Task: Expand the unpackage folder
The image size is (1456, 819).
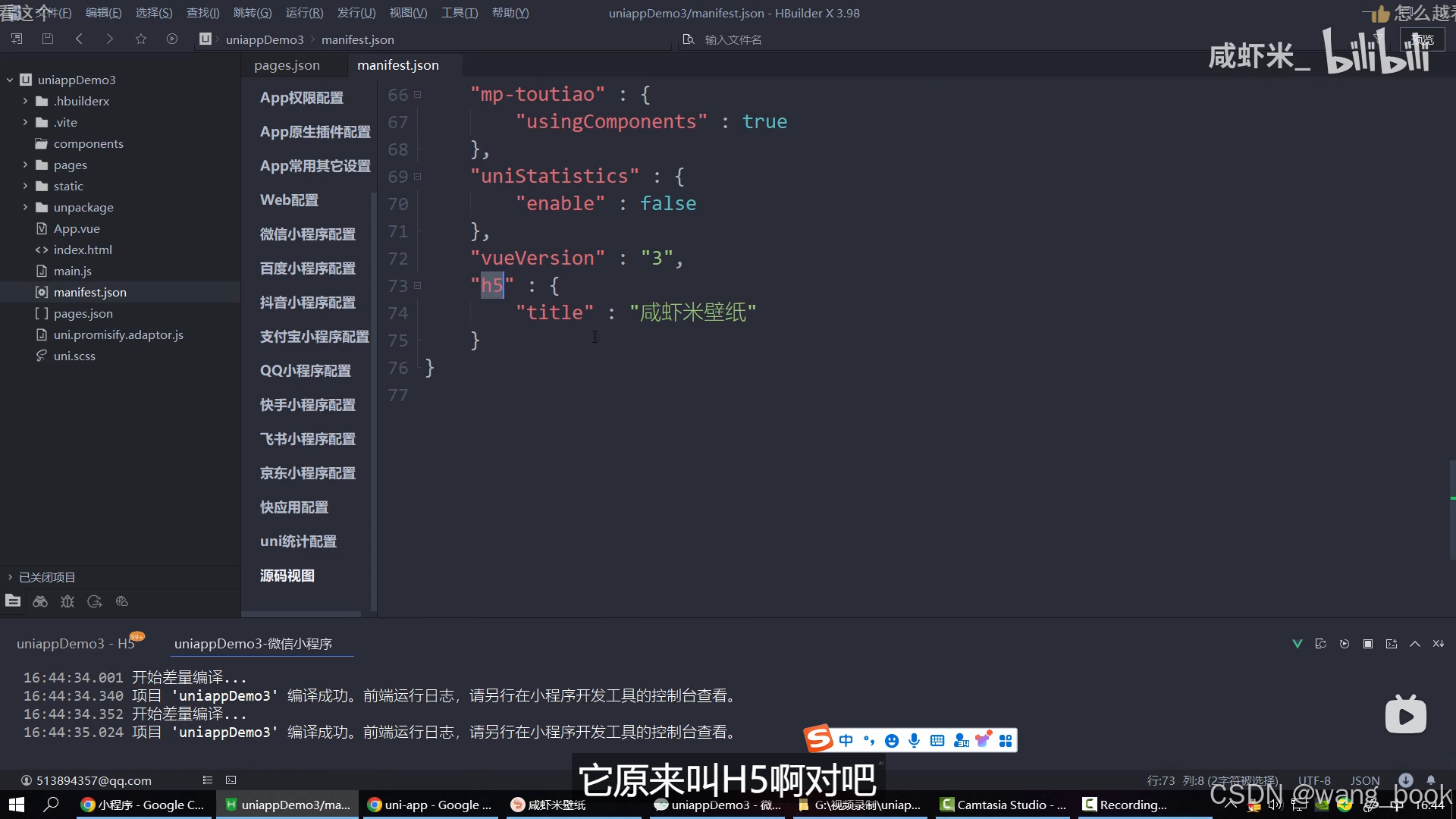Action: point(25,207)
